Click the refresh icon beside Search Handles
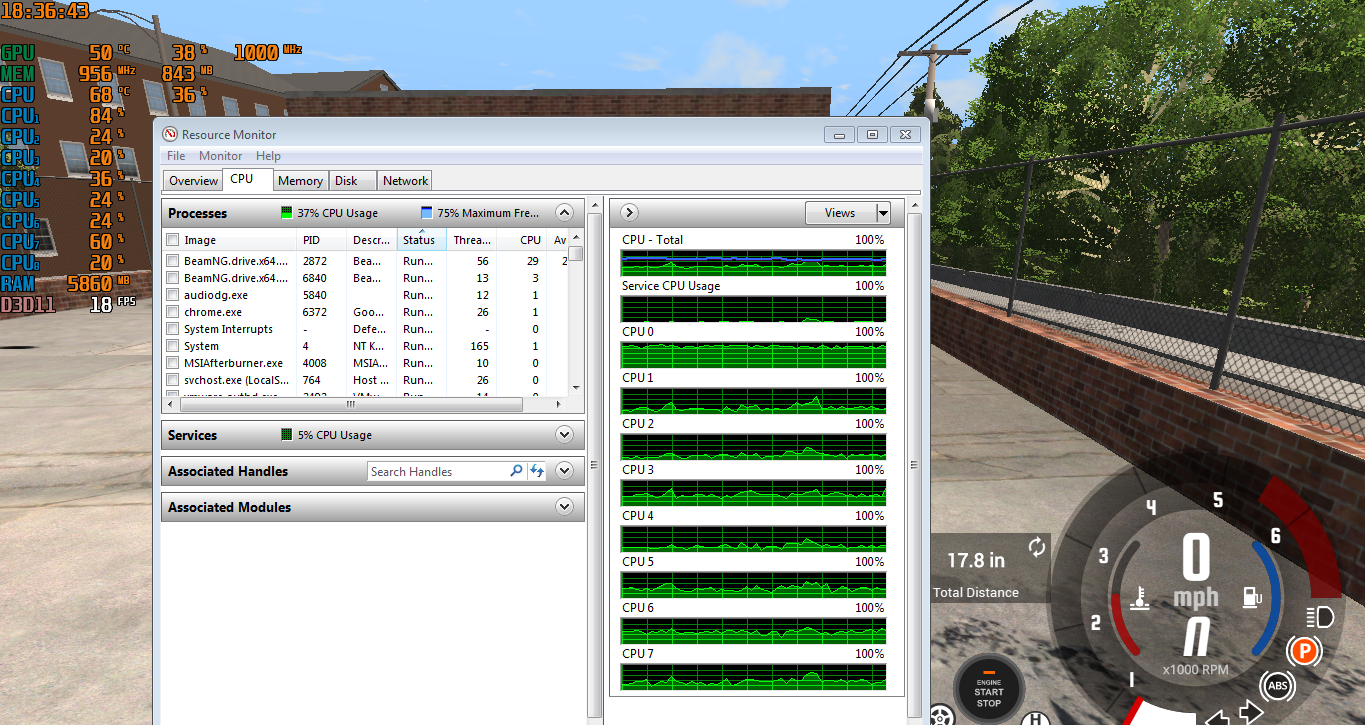This screenshot has width=1365, height=725. (537, 471)
